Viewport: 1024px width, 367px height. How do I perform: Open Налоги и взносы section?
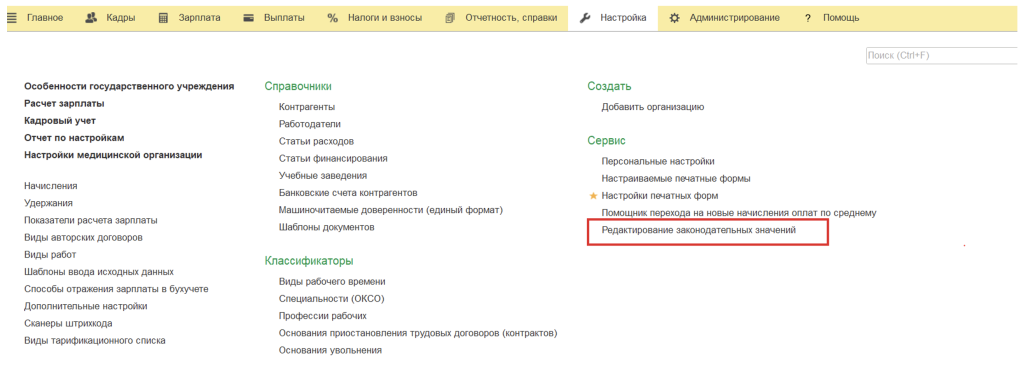pos(385,18)
